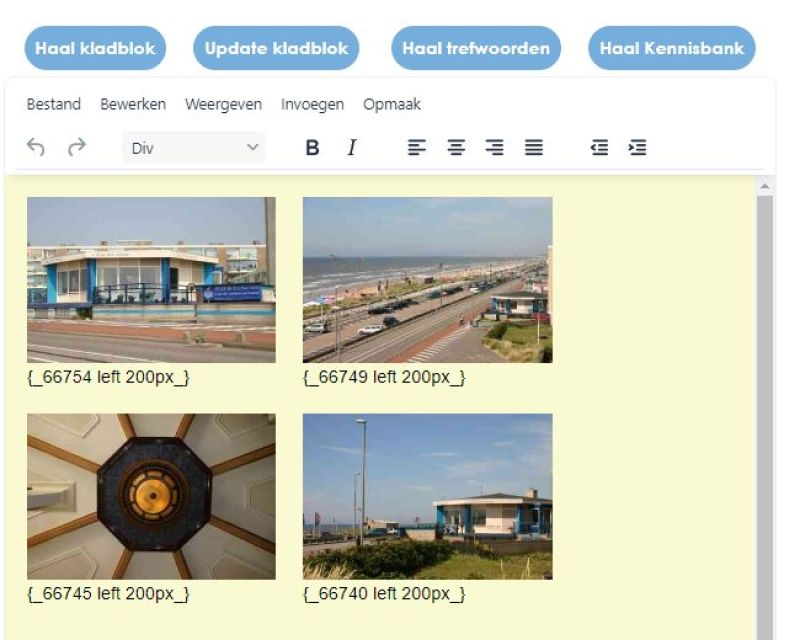Open the Bewerken menu

(133, 104)
